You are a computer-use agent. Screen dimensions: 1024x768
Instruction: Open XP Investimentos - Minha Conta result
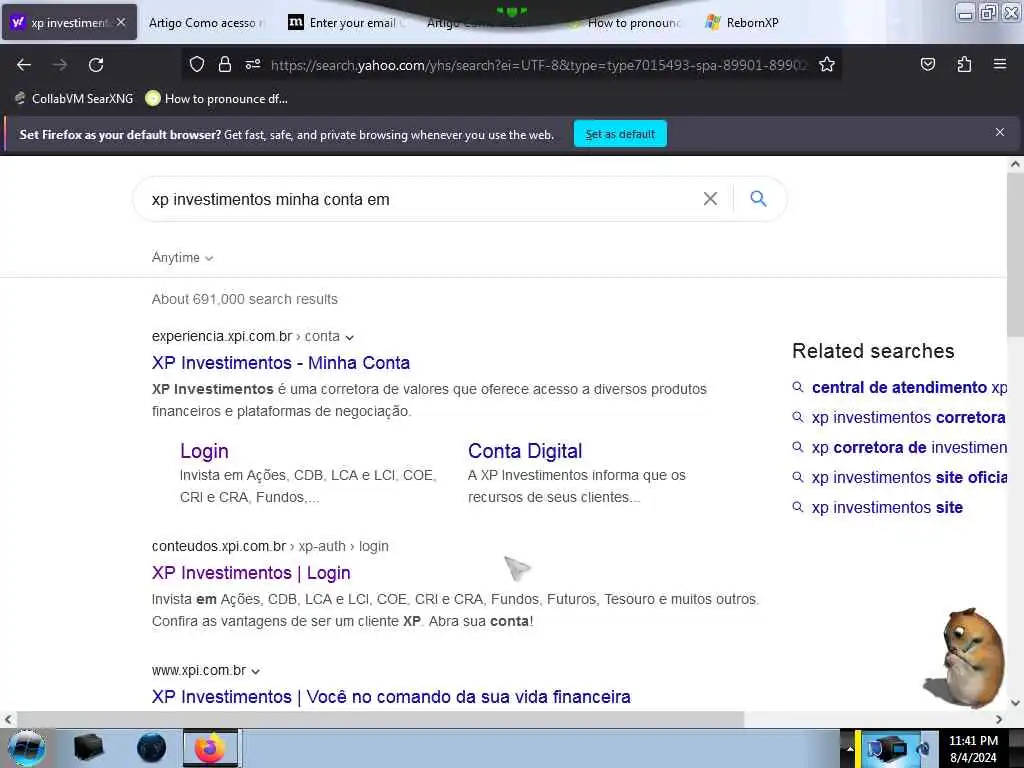(281, 363)
